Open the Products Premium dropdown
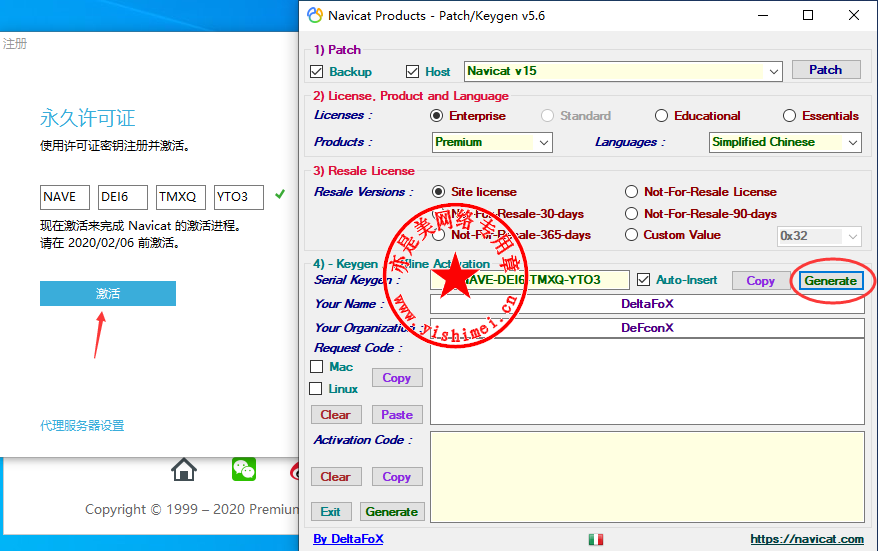Viewport: 878px width, 551px height. (543, 142)
